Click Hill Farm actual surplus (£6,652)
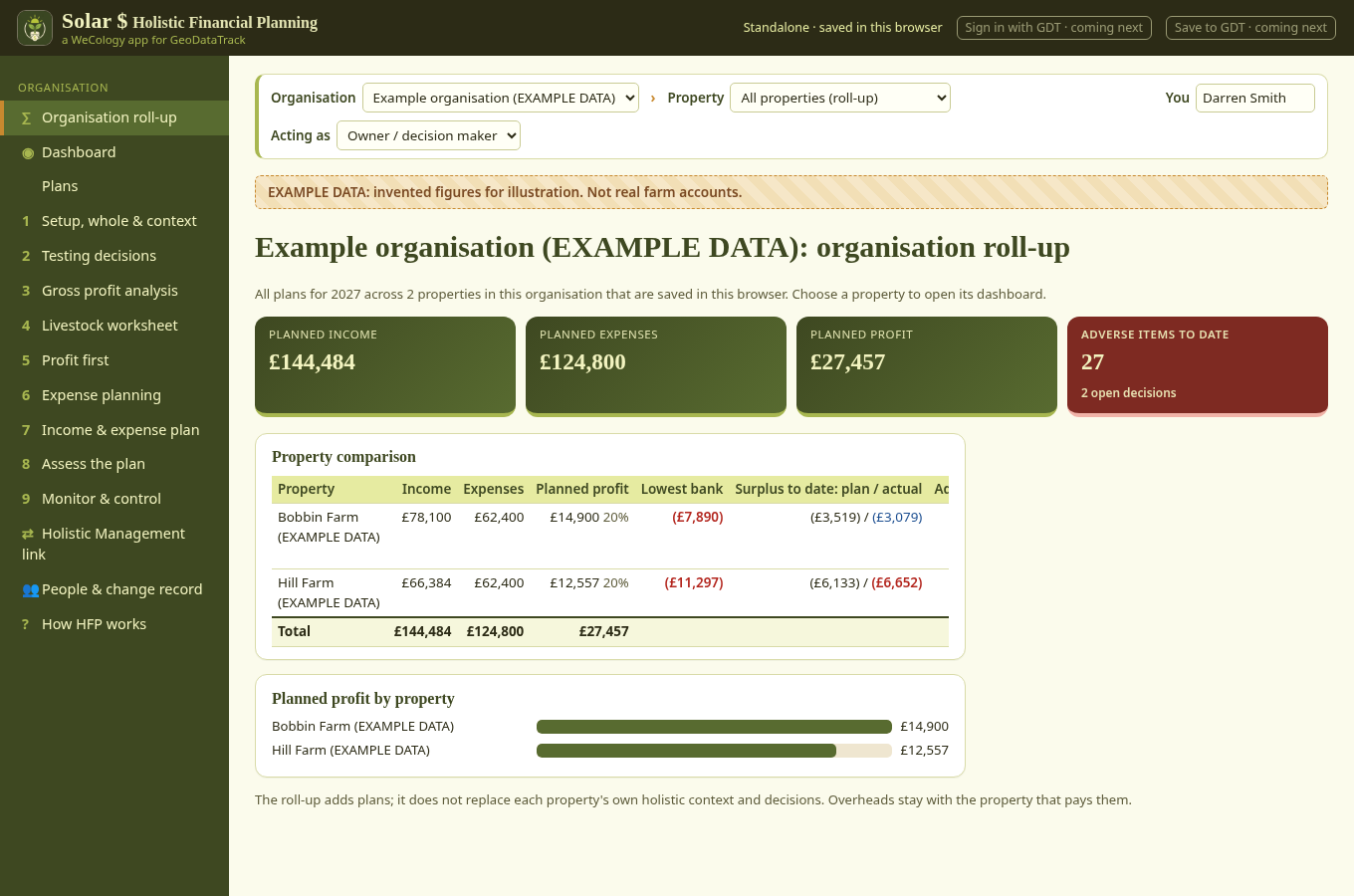Image resolution: width=1354 pixels, height=896 pixels. pyautogui.click(x=897, y=582)
